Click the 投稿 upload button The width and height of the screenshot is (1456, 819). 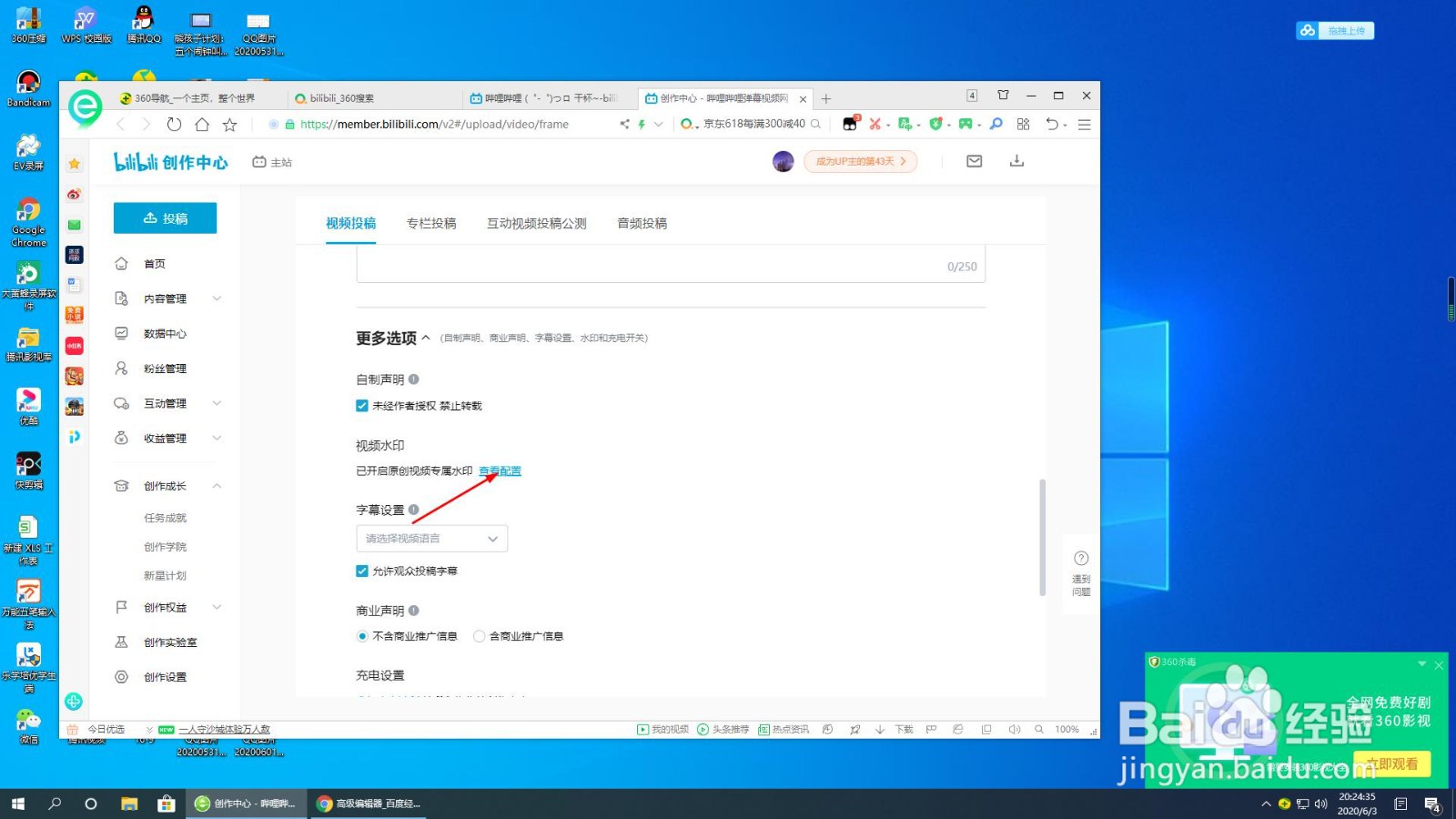click(x=165, y=217)
